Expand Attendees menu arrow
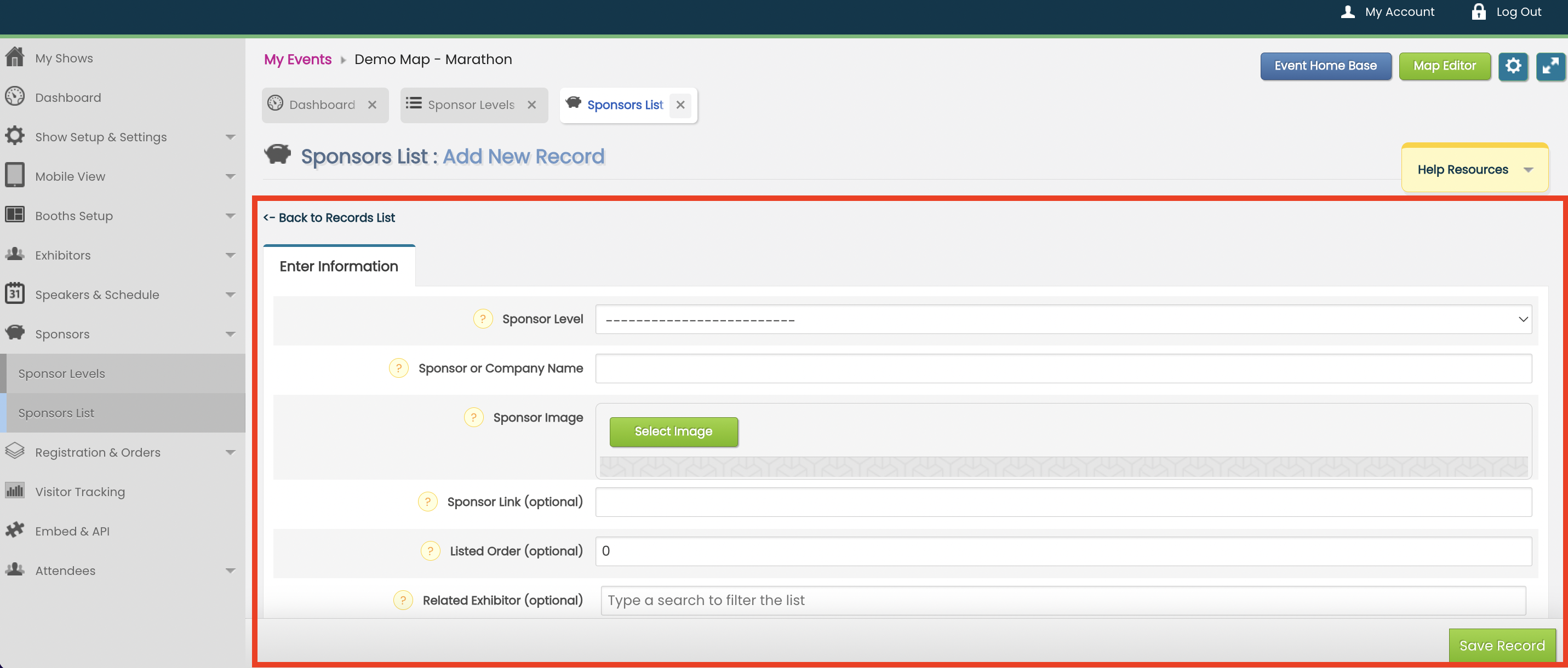 230,571
